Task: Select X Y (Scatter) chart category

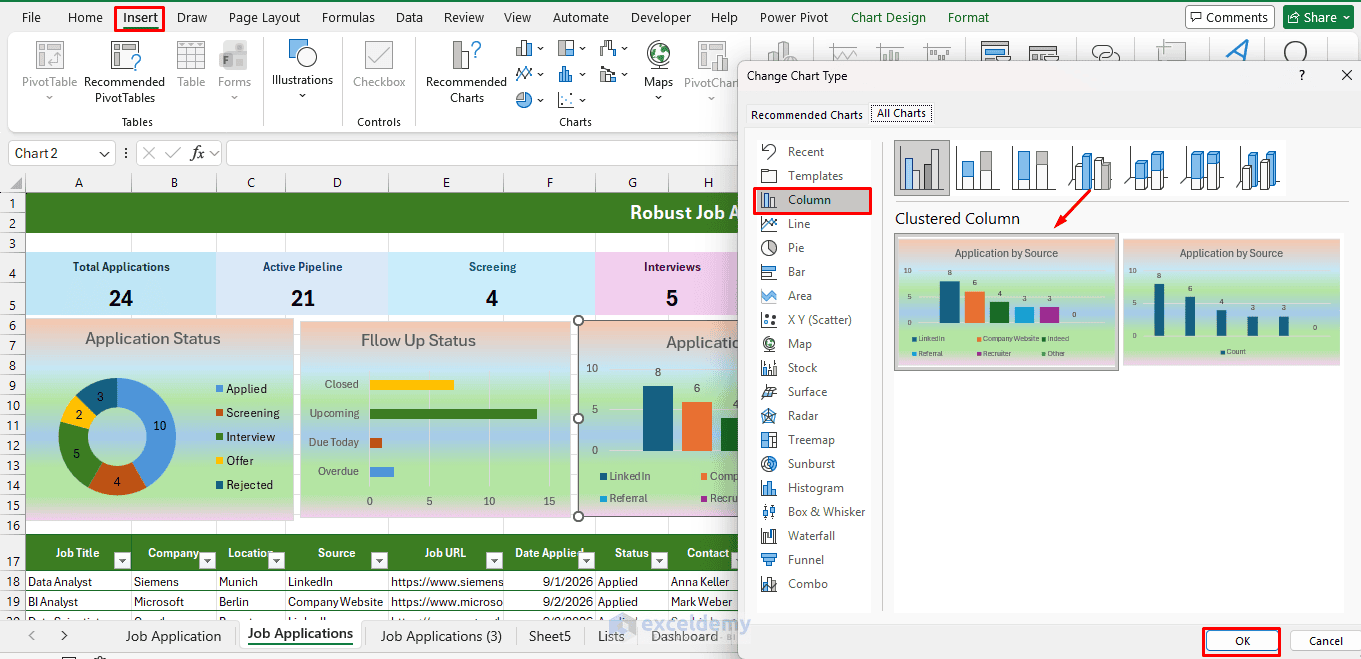Action: (x=813, y=320)
